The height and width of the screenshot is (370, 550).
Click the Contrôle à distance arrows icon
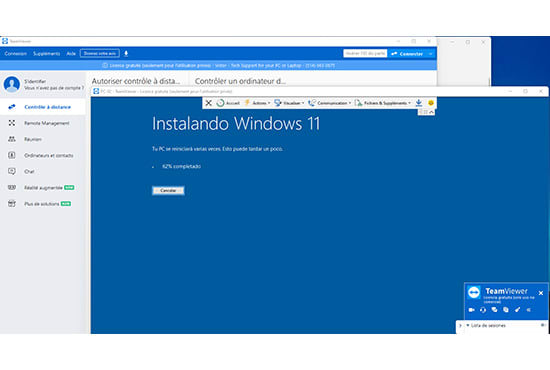[12, 107]
